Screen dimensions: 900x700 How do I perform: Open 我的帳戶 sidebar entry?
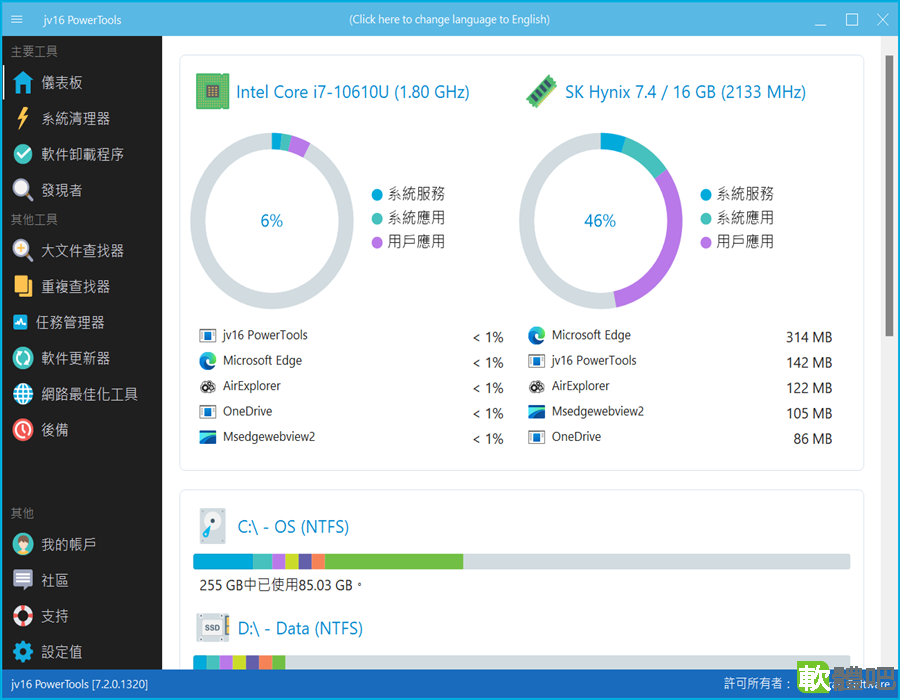[82, 544]
